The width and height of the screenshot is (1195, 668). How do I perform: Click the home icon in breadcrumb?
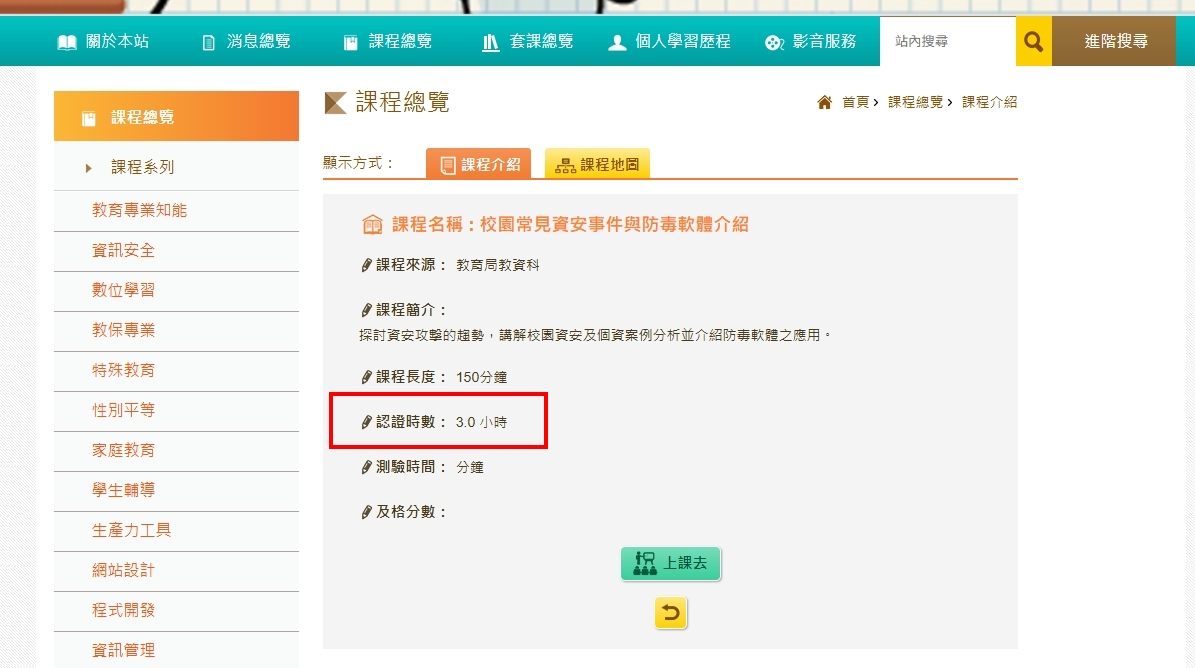point(825,102)
